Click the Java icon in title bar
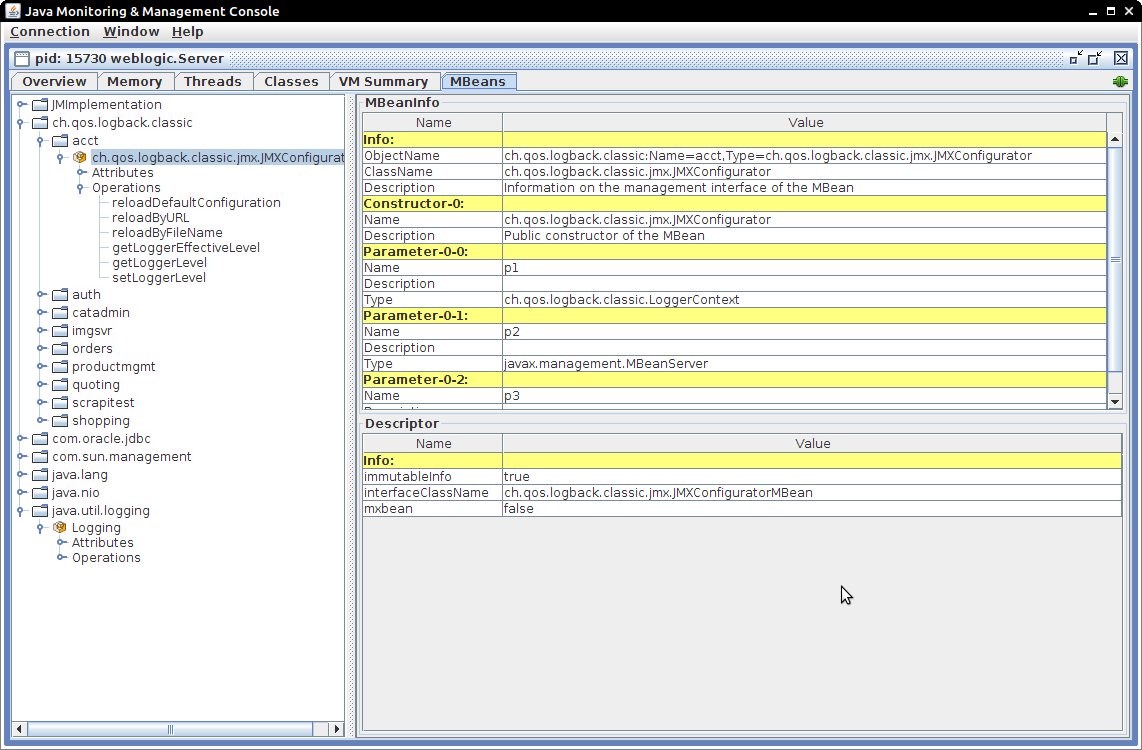Image resolution: width=1142 pixels, height=750 pixels. coord(13,11)
